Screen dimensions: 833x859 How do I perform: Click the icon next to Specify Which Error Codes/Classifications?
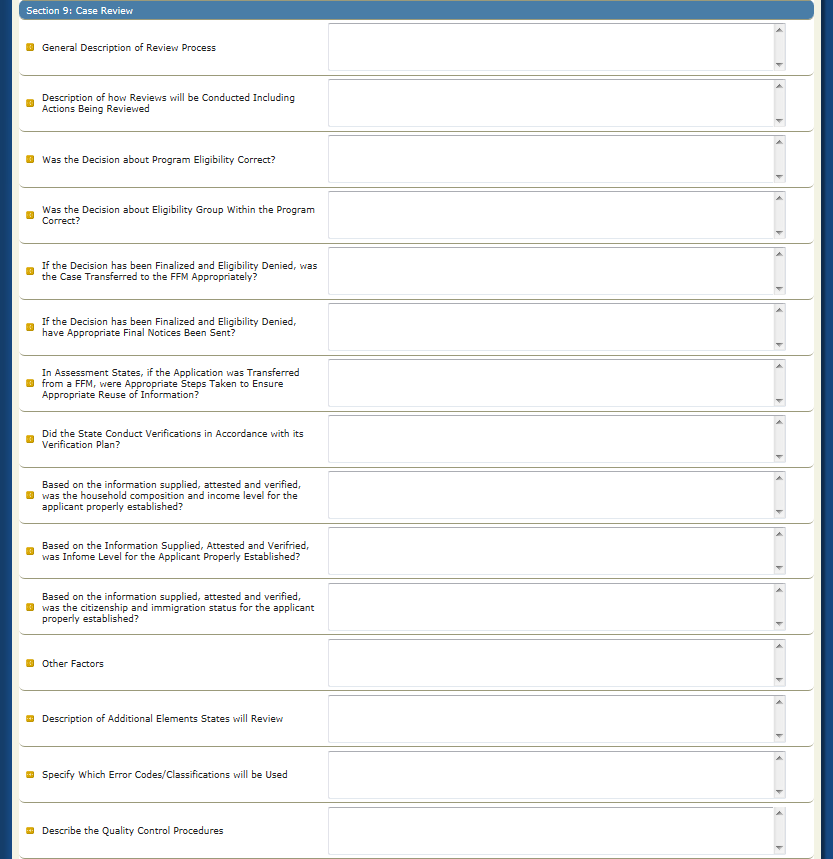(30, 775)
